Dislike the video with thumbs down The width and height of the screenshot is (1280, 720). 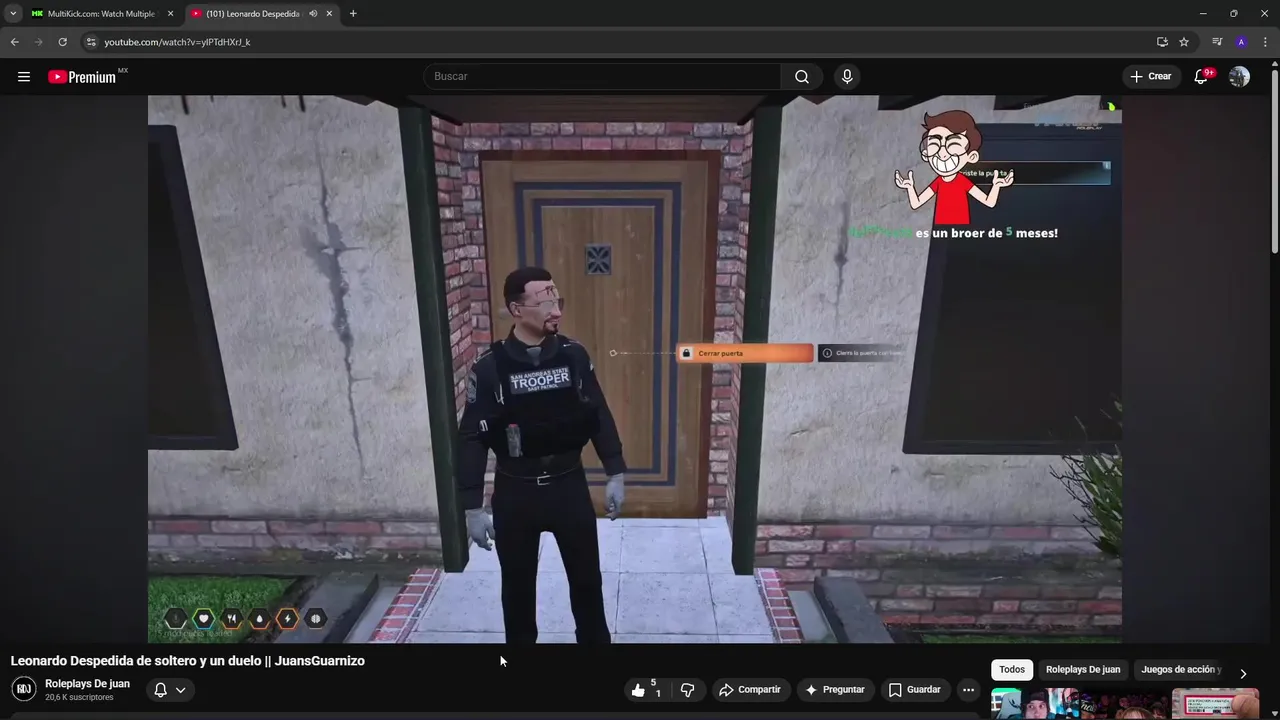[687, 690]
